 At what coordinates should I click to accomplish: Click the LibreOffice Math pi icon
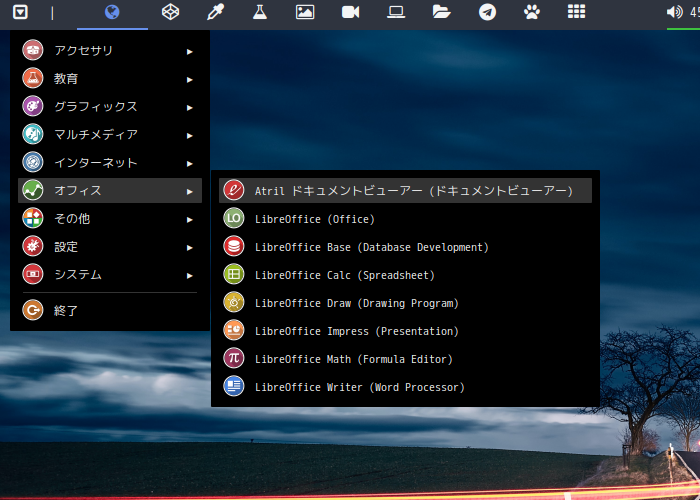pos(234,358)
